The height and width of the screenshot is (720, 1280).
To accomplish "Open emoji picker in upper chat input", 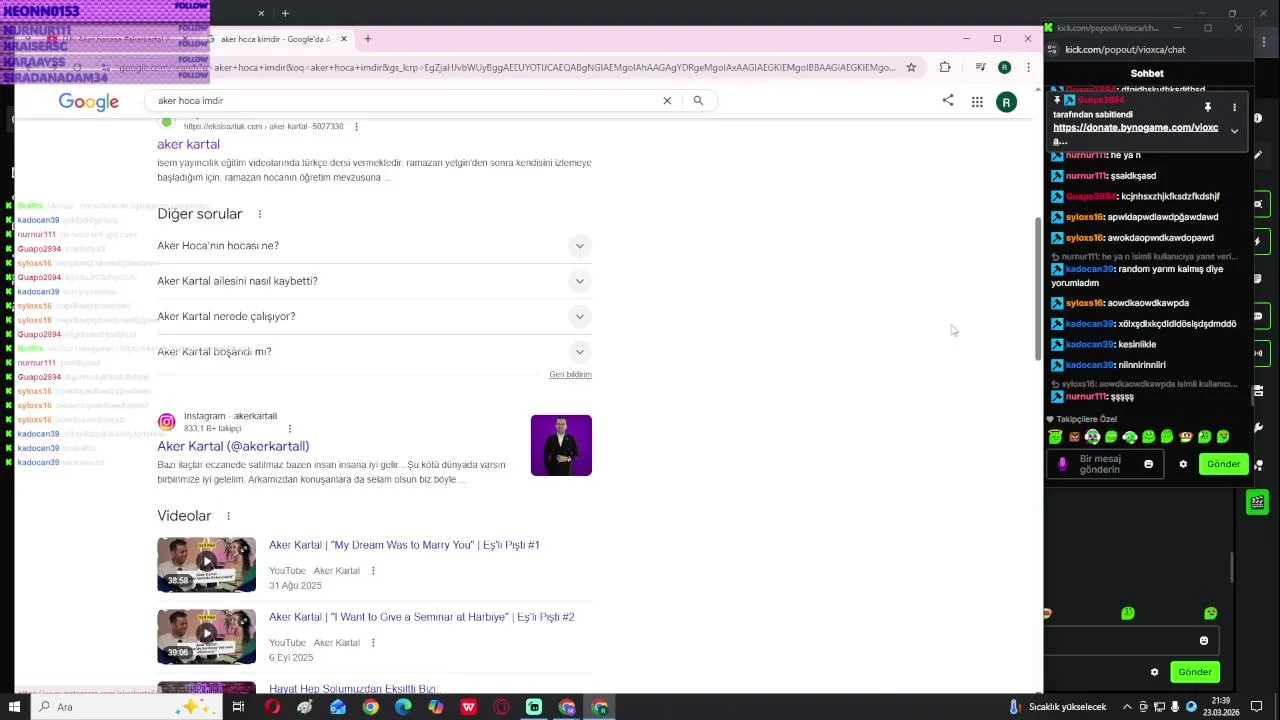I will click(1148, 464).
